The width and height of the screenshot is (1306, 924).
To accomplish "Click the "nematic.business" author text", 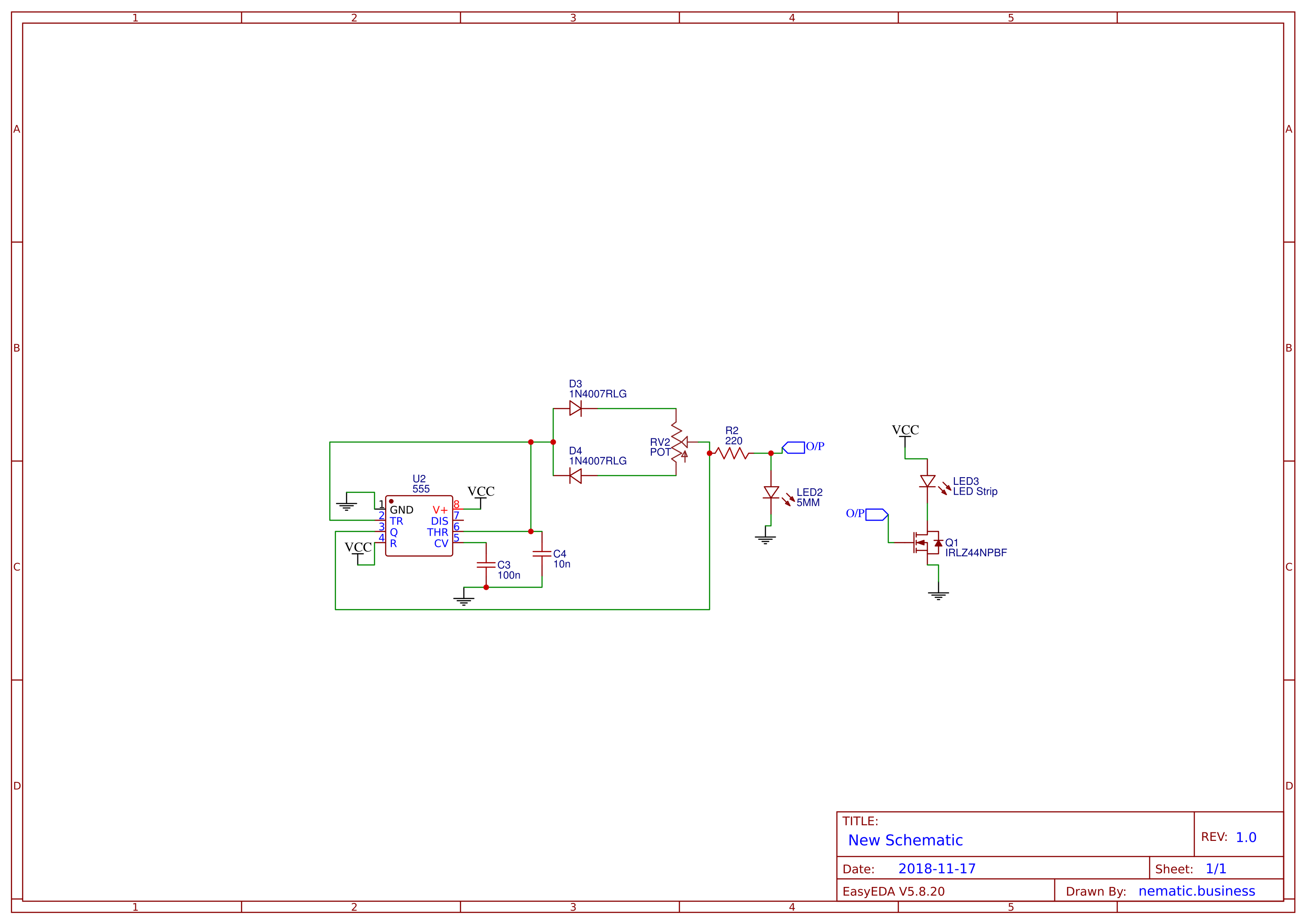I will click(1197, 891).
